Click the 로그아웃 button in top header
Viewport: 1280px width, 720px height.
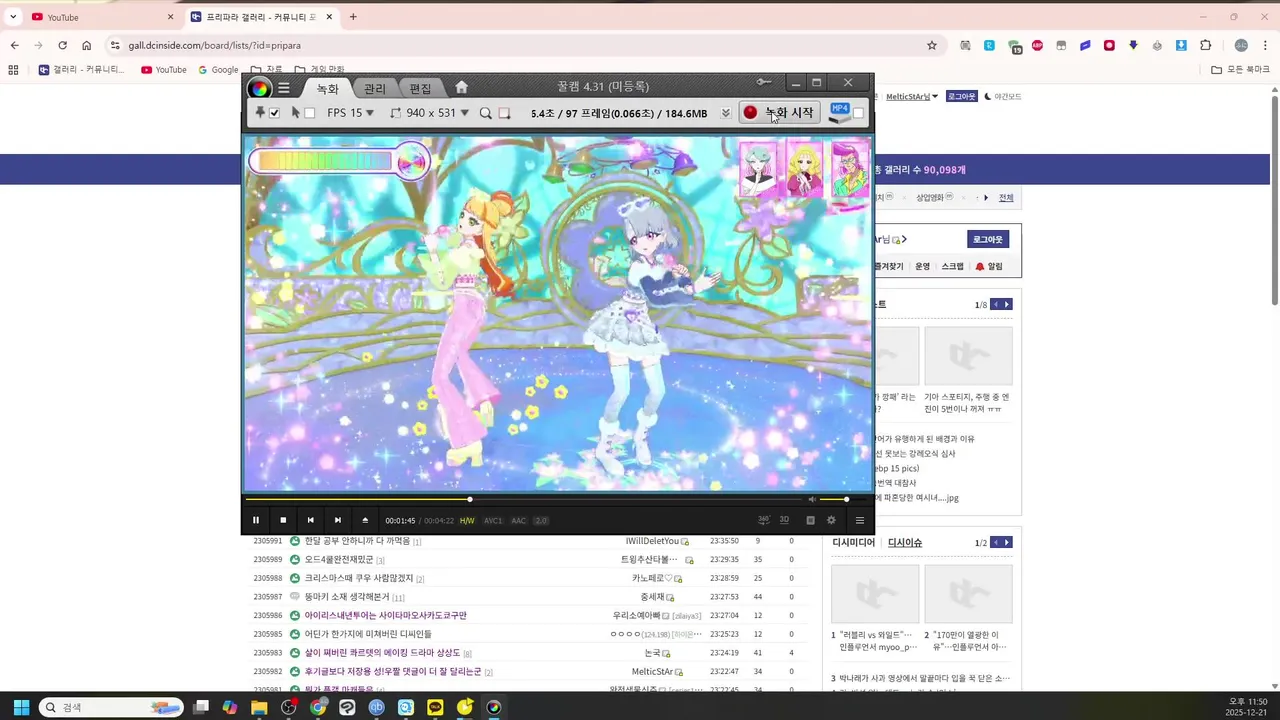pos(961,96)
